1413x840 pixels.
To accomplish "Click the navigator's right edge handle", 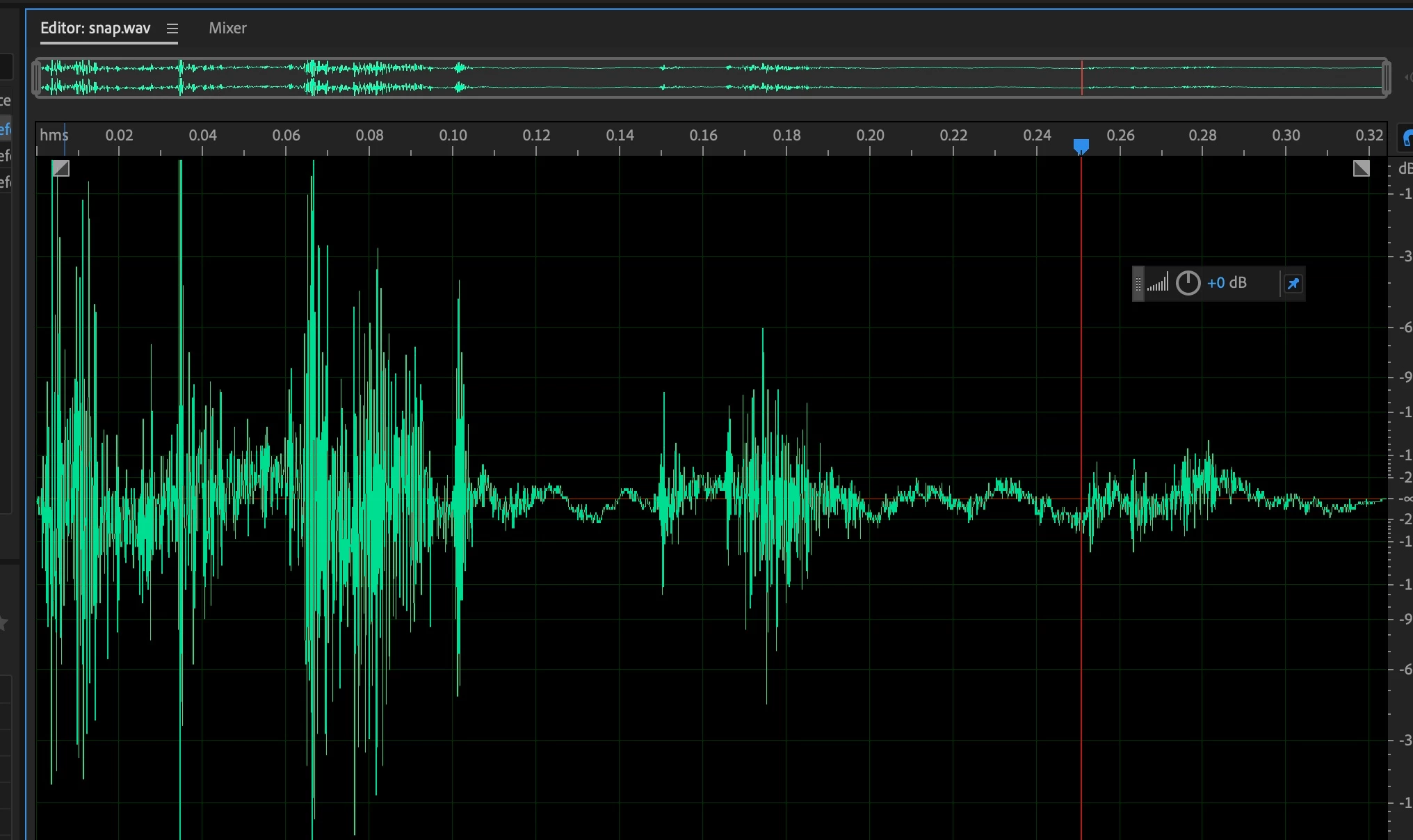I will coord(1385,77).
